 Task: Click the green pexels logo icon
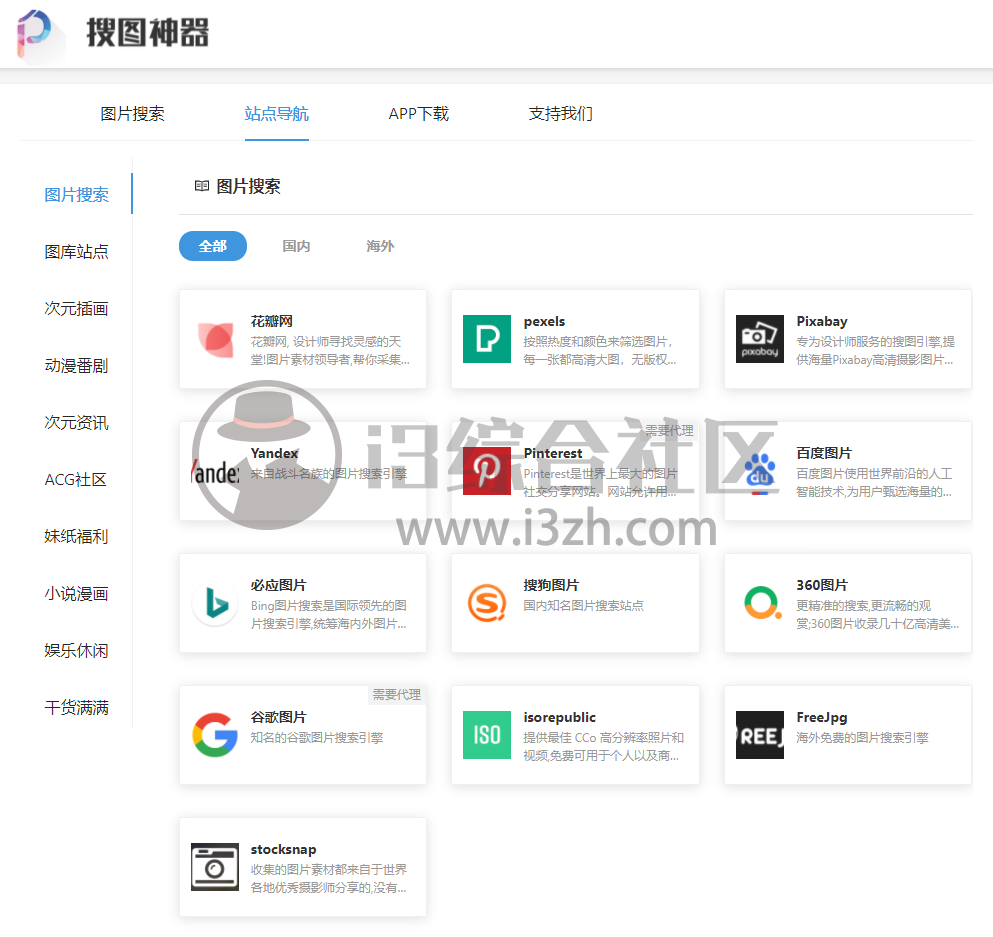(x=487, y=339)
